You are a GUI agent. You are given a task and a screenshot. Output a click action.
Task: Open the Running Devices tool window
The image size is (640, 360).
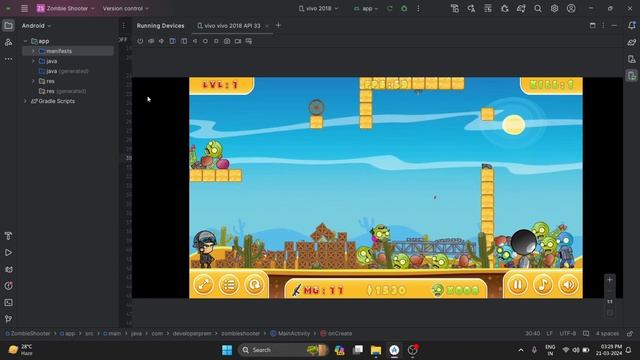click(x=632, y=76)
